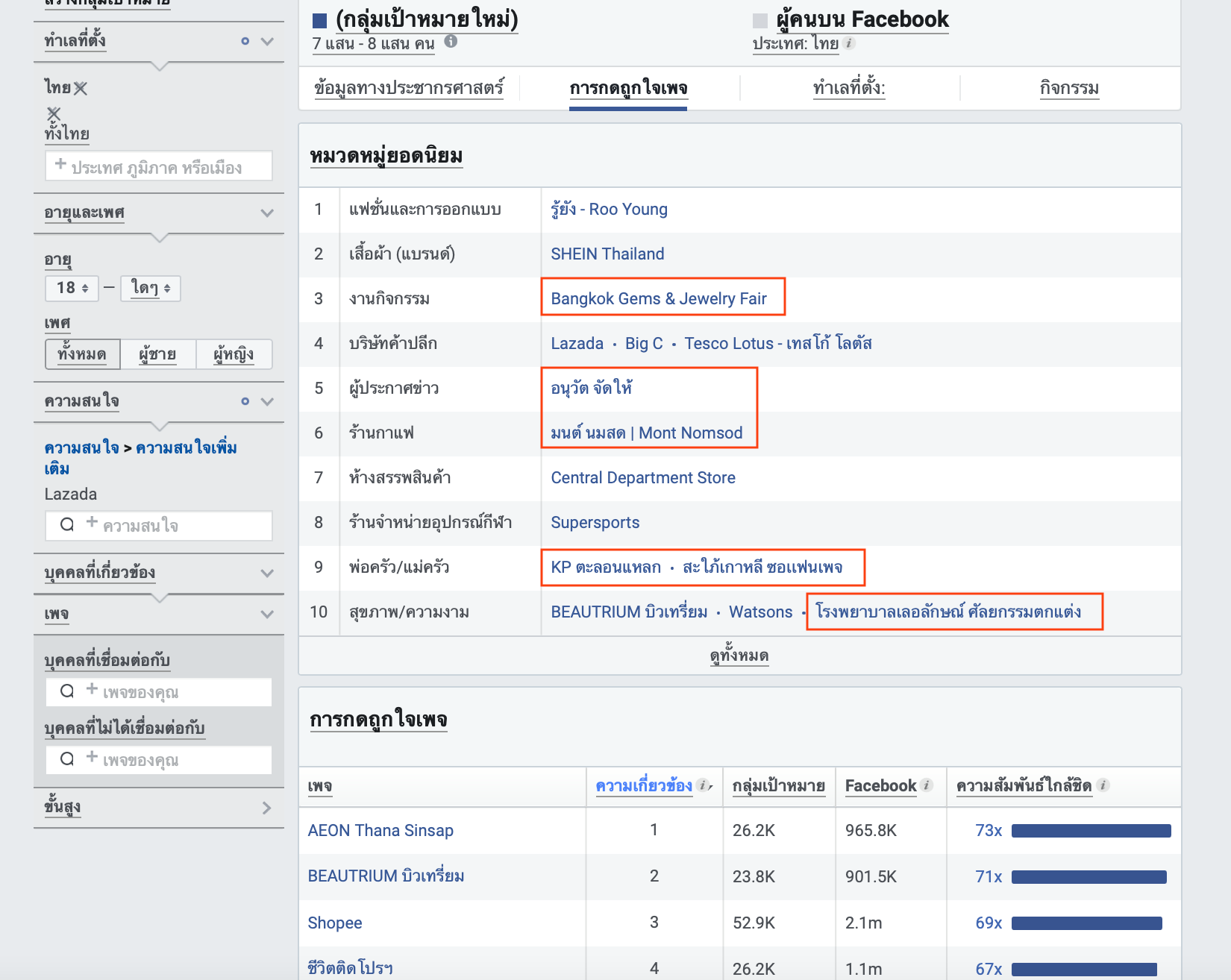Click the ความสนใจ breadcrumb link
Image resolution: width=1231 pixels, height=980 pixels.
(x=81, y=448)
